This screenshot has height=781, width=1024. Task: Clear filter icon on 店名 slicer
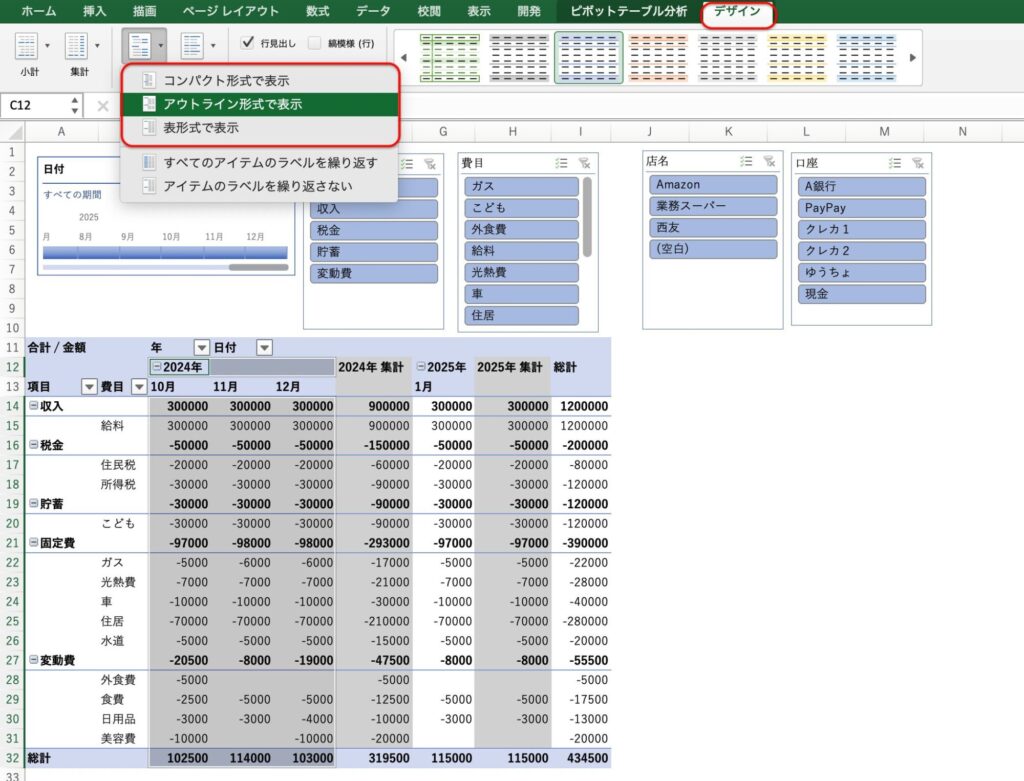[768, 161]
